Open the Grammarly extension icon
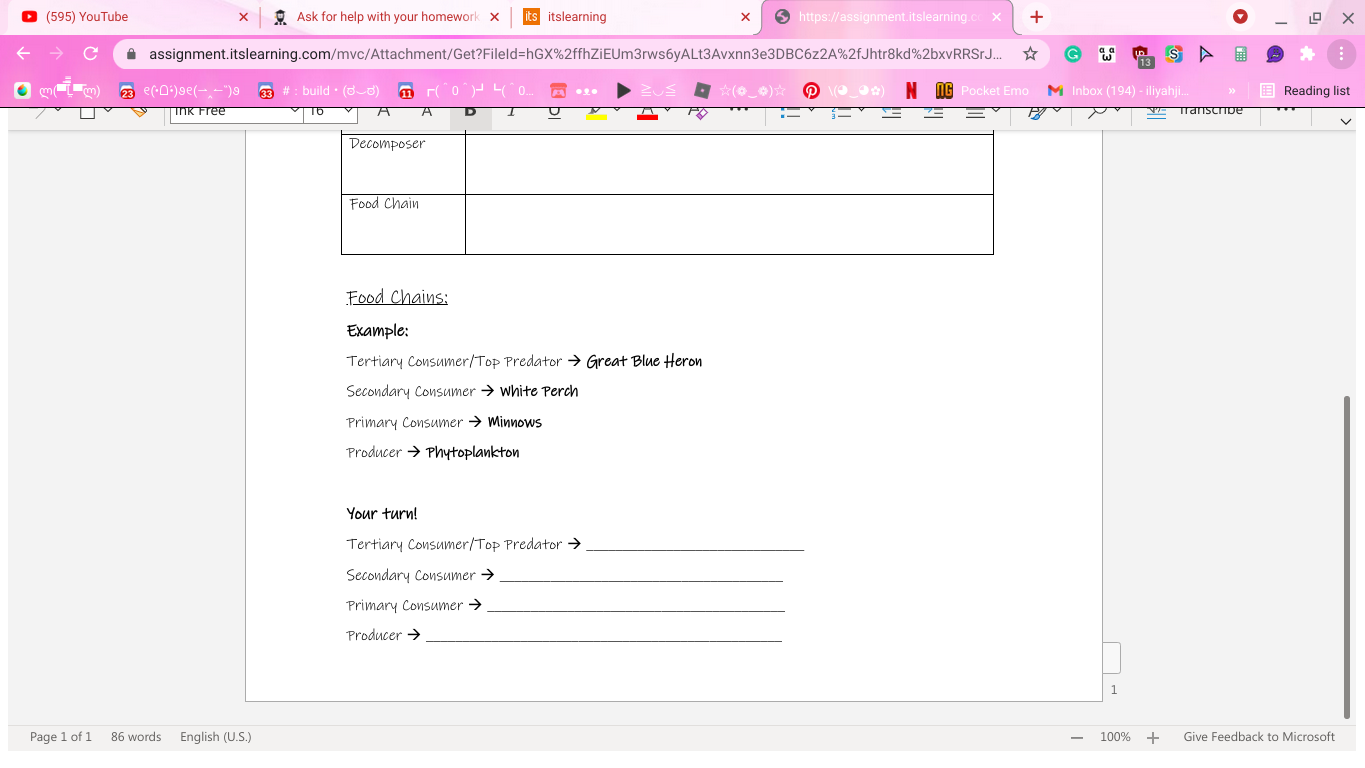 click(1073, 54)
